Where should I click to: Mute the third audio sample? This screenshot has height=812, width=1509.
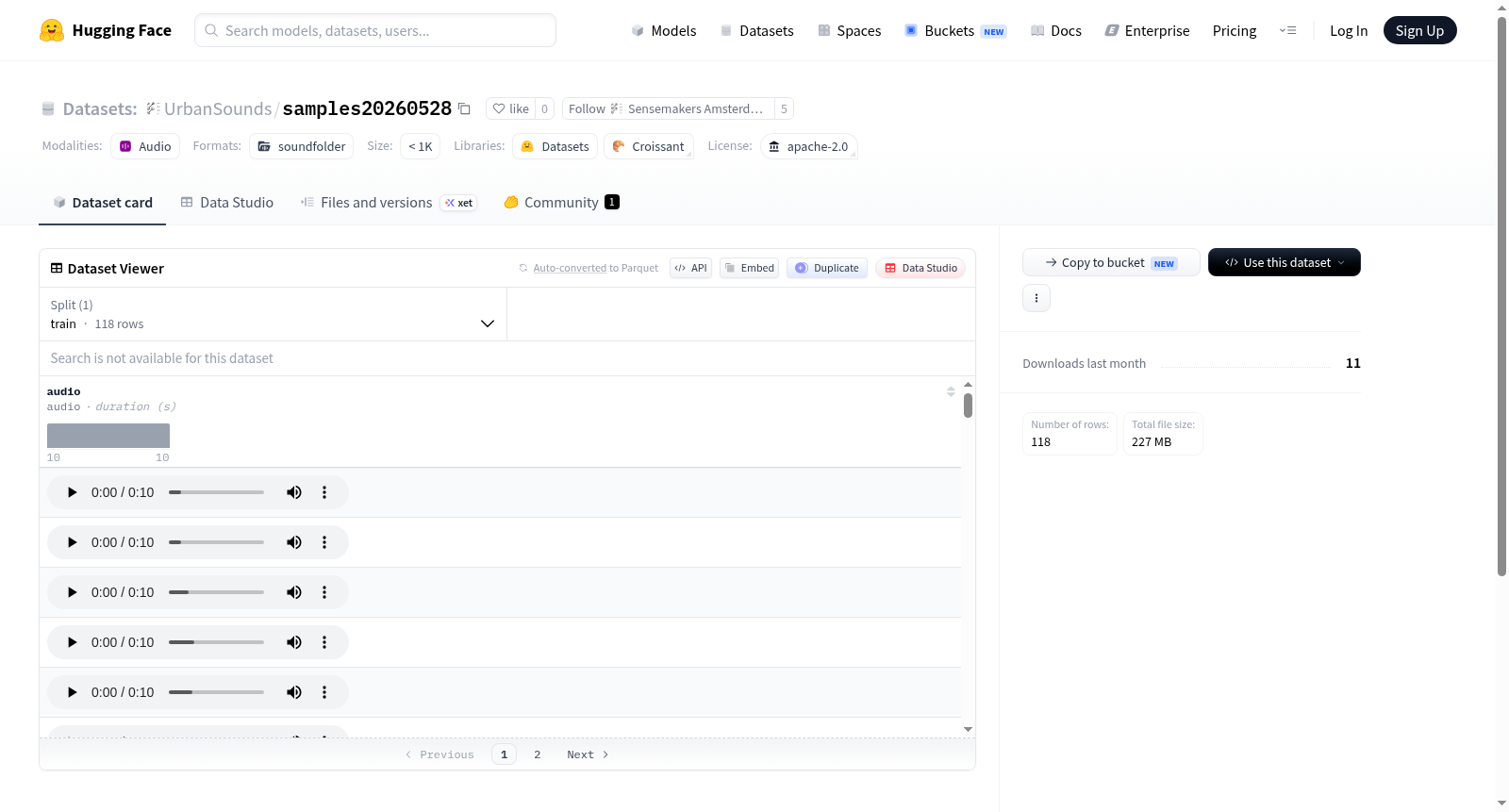[x=294, y=592]
